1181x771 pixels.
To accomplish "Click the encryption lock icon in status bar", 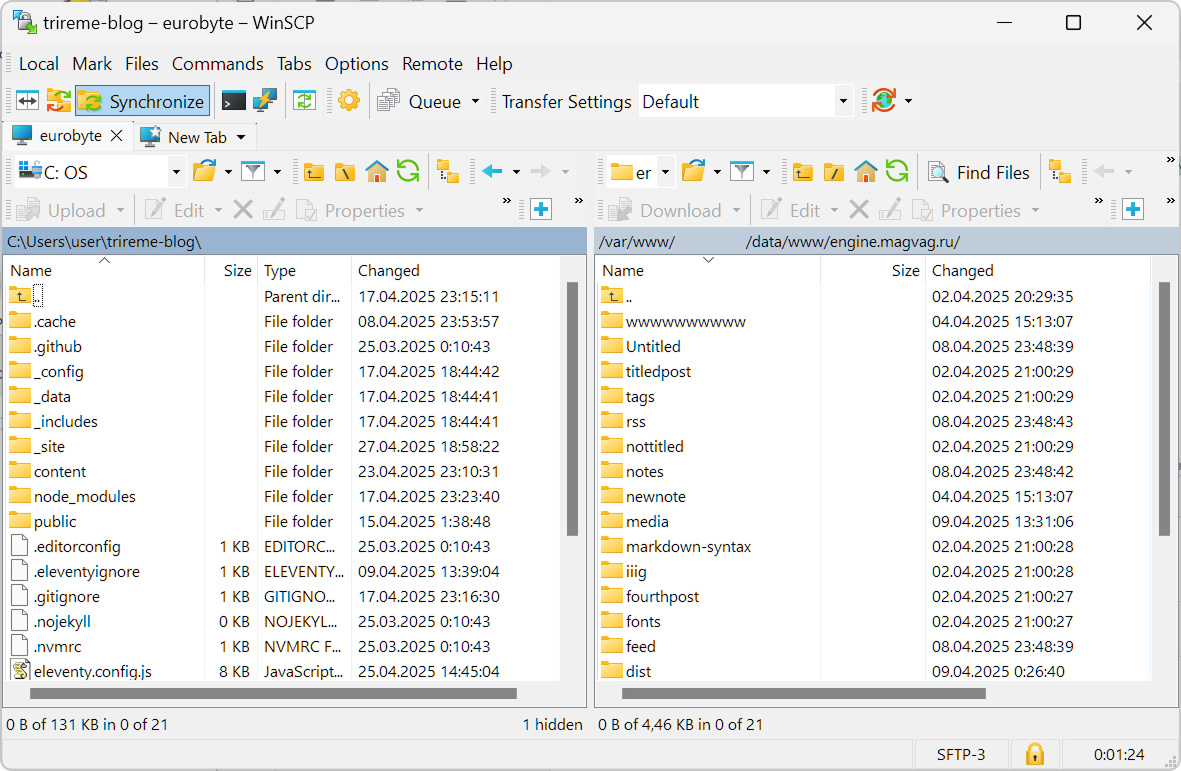I will [x=1035, y=754].
